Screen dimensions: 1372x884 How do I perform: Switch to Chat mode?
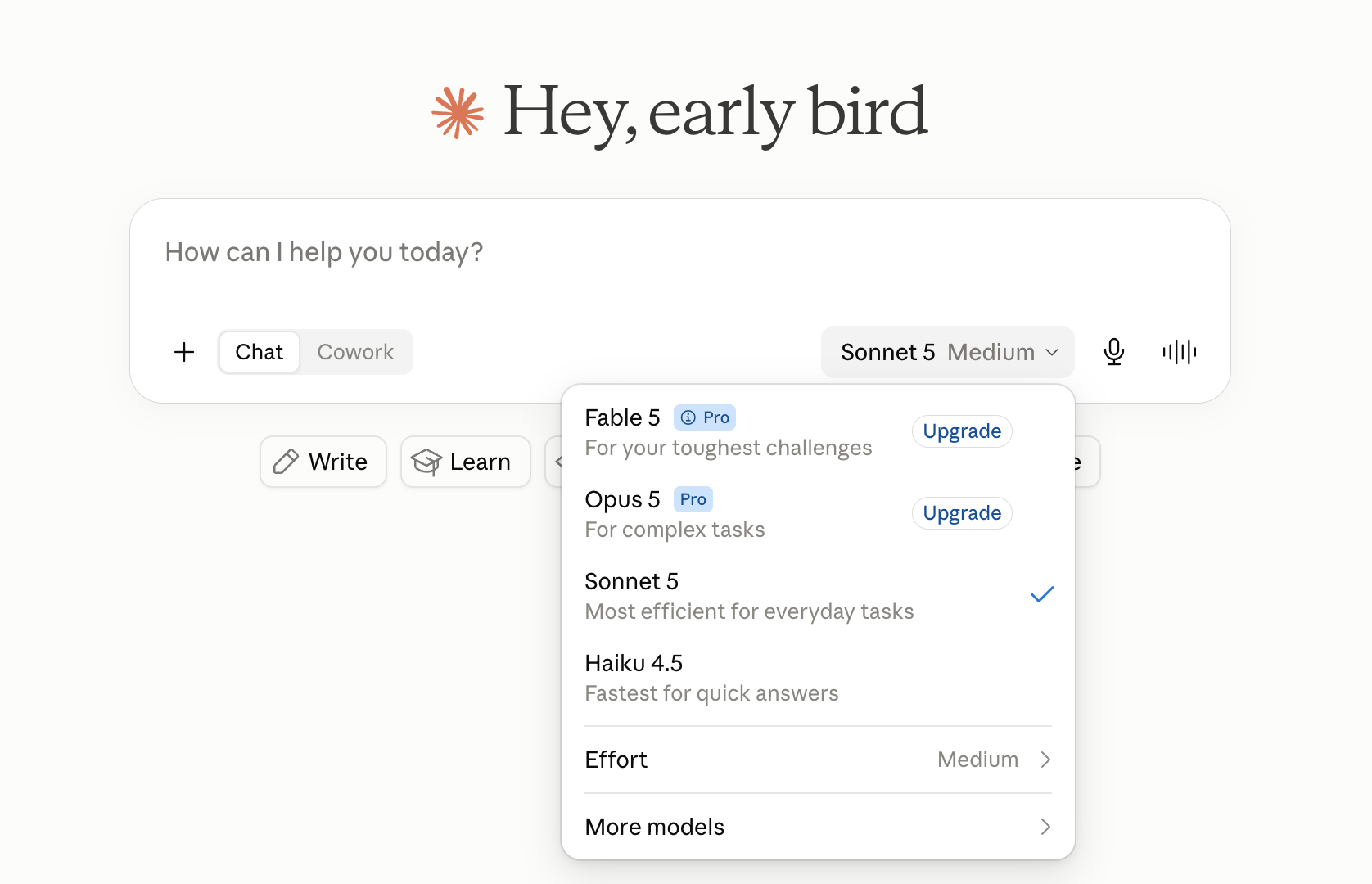pyautogui.click(x=259, y=352)
